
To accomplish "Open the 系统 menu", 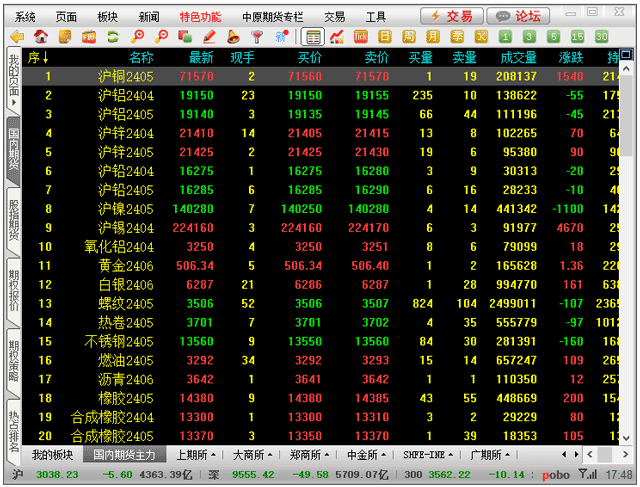I will pos(25,17).
